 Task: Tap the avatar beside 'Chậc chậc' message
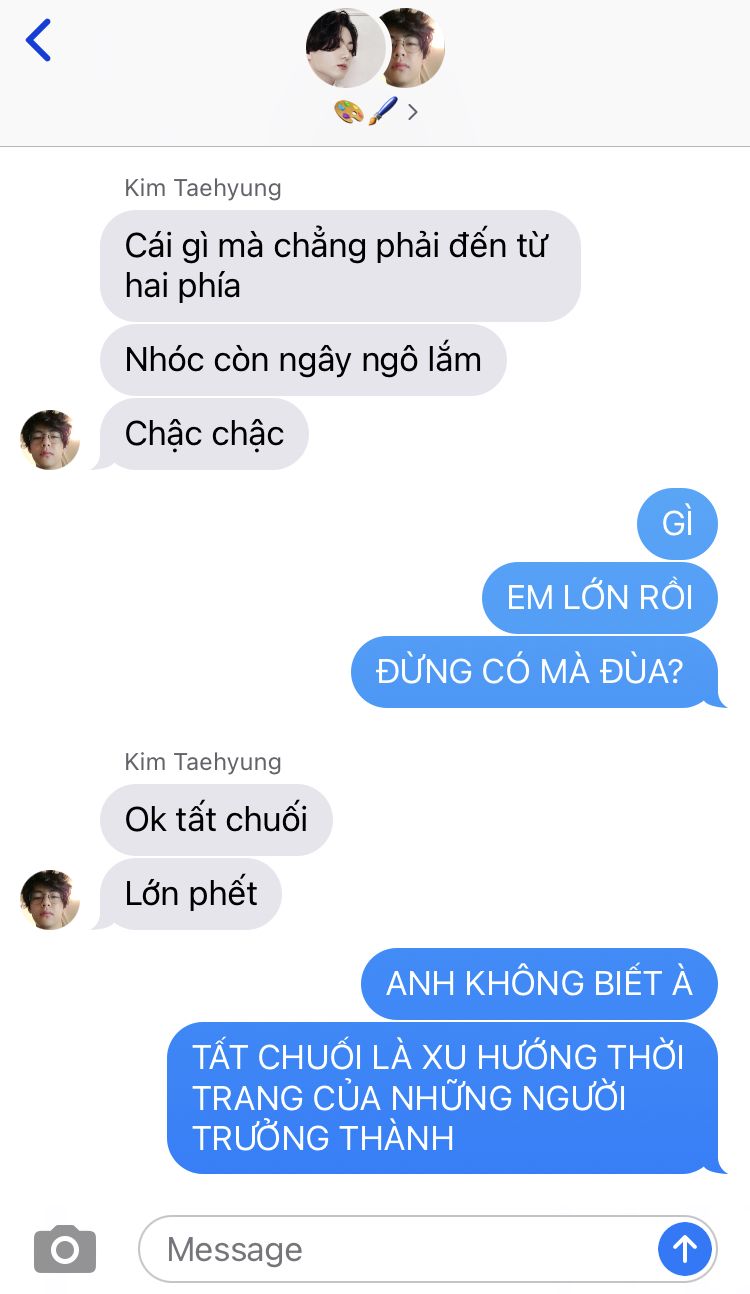coord(50,439)
